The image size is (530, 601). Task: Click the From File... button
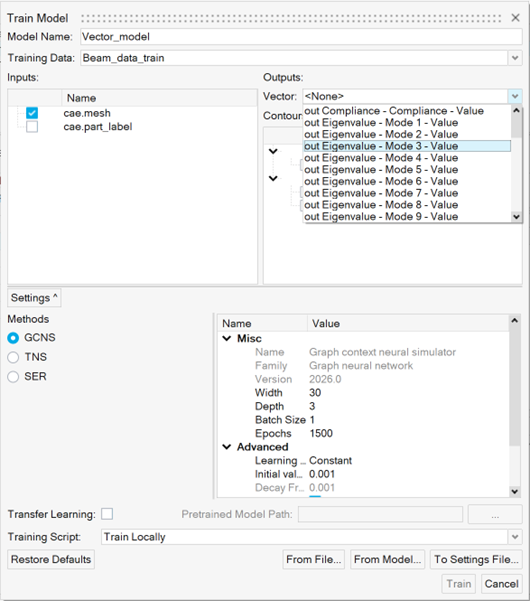(x=313, y=560)
